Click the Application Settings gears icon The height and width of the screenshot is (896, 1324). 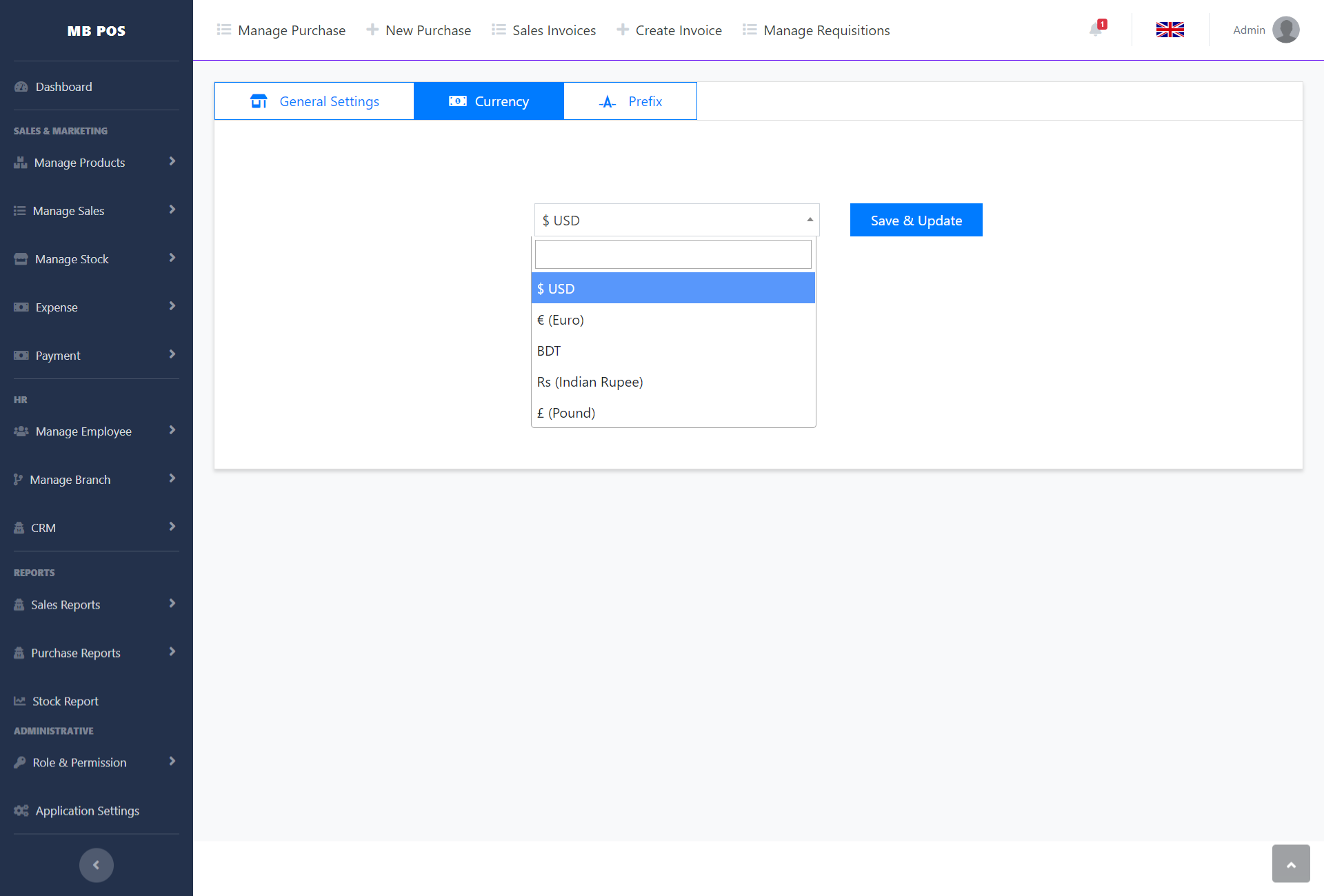pyautogui.click(x=21, y=811)
